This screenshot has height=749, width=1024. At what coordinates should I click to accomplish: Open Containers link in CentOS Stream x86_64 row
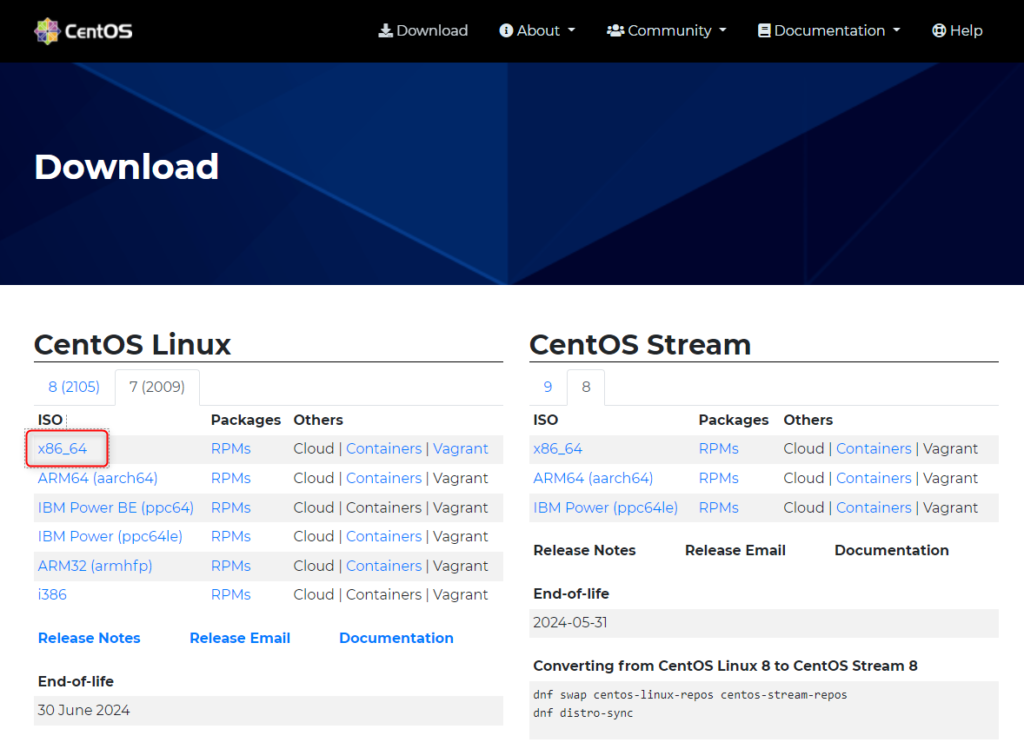(x=874, y=449)
